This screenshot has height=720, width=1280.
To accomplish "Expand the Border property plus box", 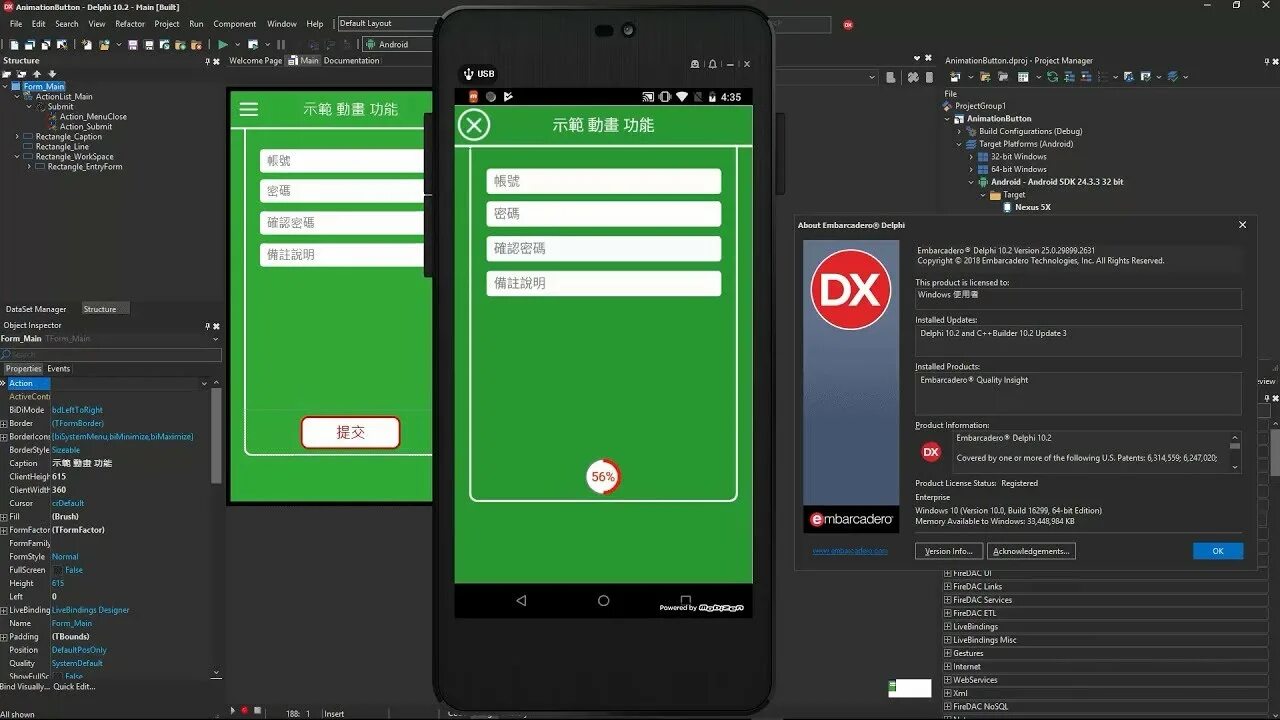I will point(4,423).
